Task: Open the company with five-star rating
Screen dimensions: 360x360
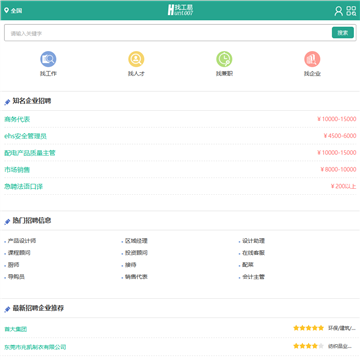Action: pyautogui.click(x=15, y=329)
